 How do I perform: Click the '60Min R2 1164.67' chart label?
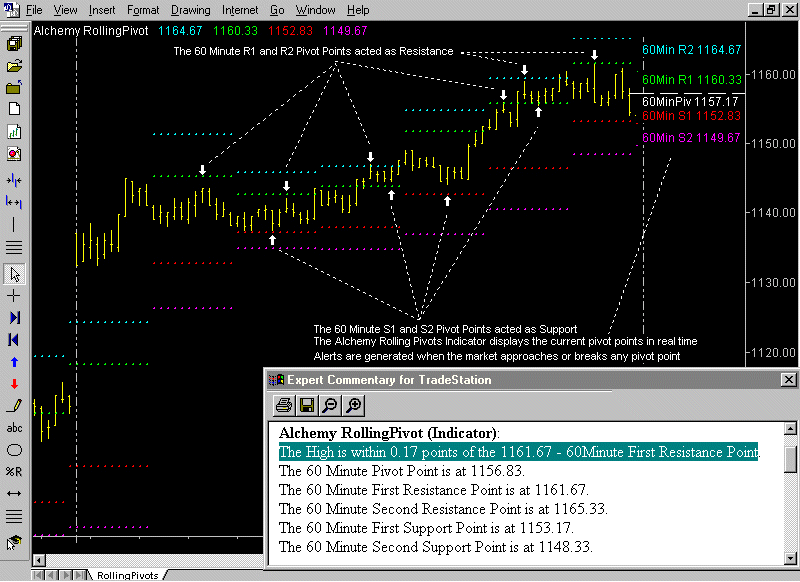[x=691, y=49]
